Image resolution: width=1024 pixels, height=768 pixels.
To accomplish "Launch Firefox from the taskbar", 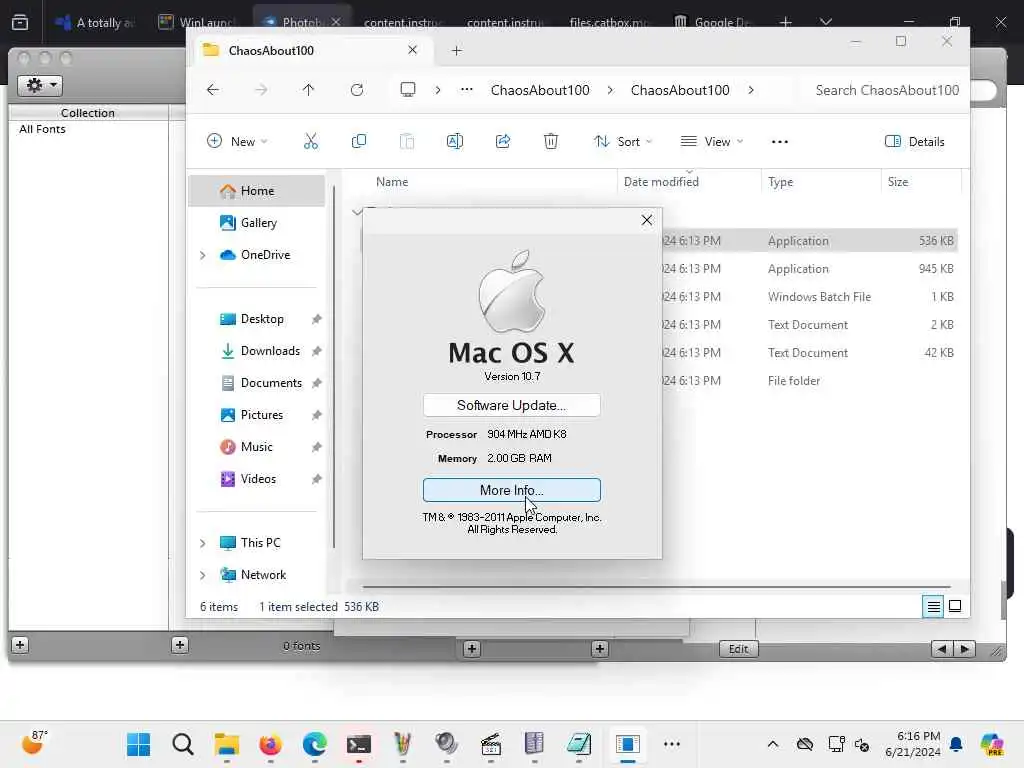I will [270, 744].
